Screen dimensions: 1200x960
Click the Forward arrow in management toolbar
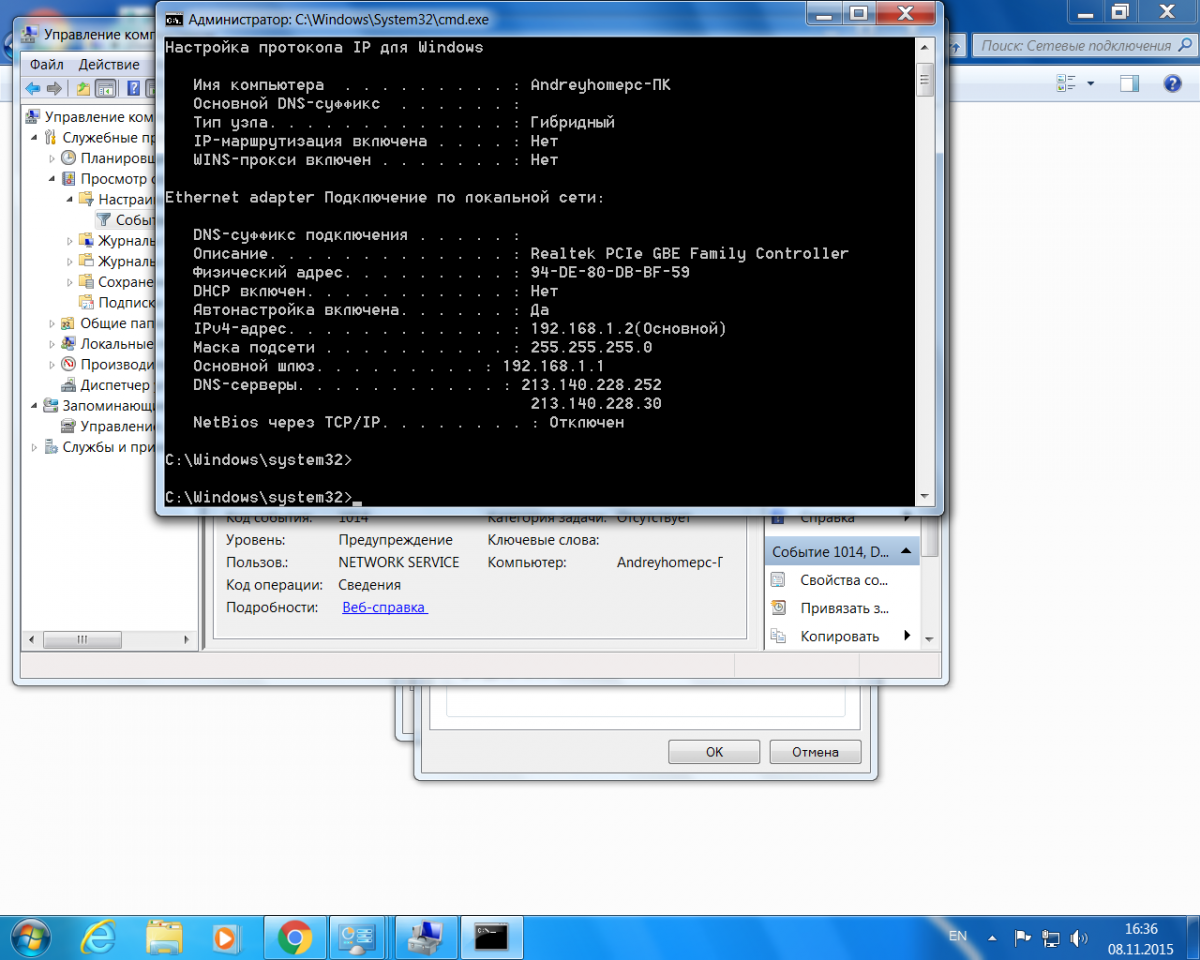[54, 88]
